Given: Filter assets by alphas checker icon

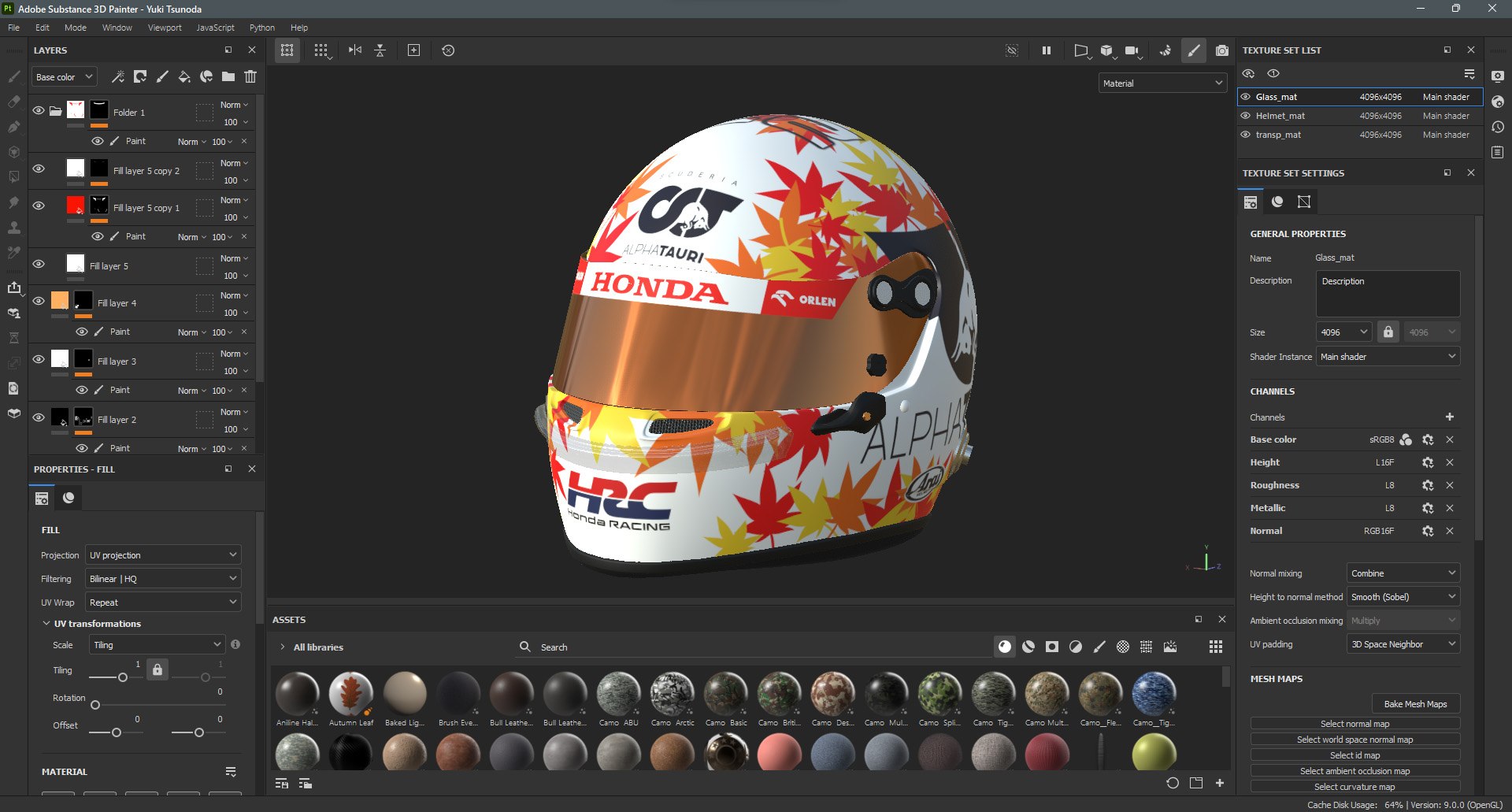Looking at the screenshot, I should point(1123,647).
